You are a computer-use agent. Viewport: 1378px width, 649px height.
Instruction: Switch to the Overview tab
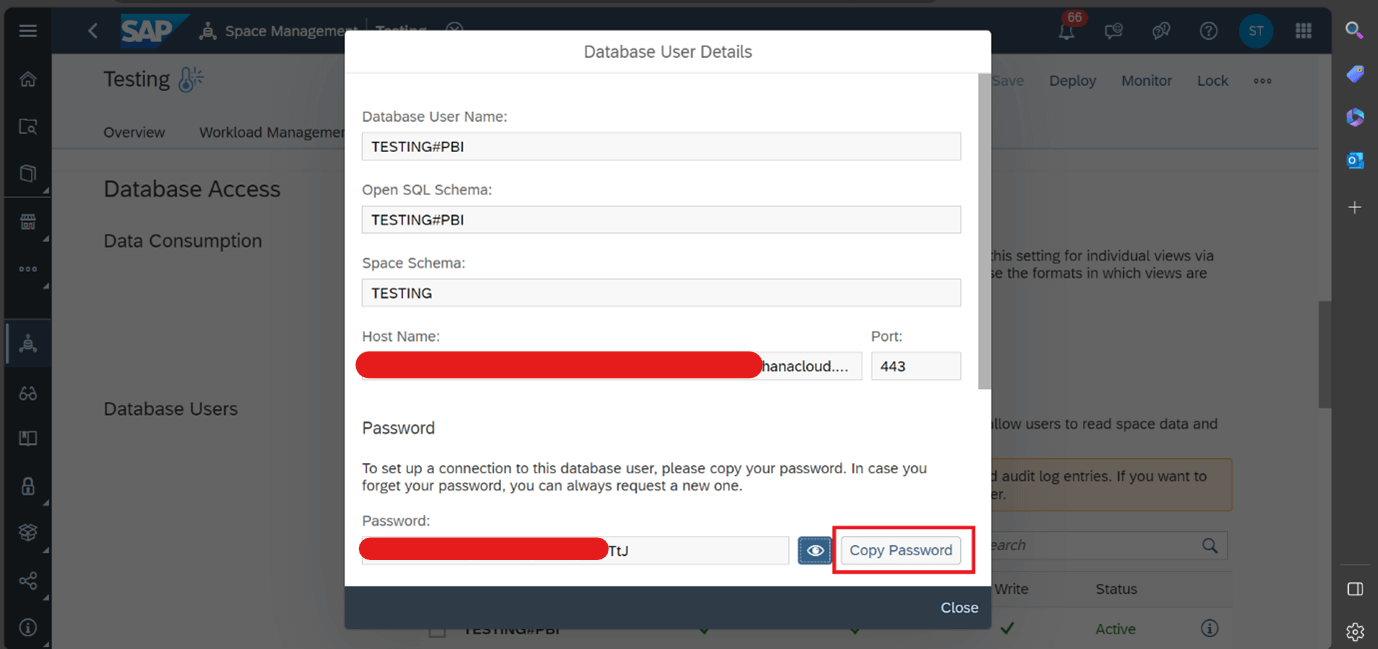[x=134, y=132]
